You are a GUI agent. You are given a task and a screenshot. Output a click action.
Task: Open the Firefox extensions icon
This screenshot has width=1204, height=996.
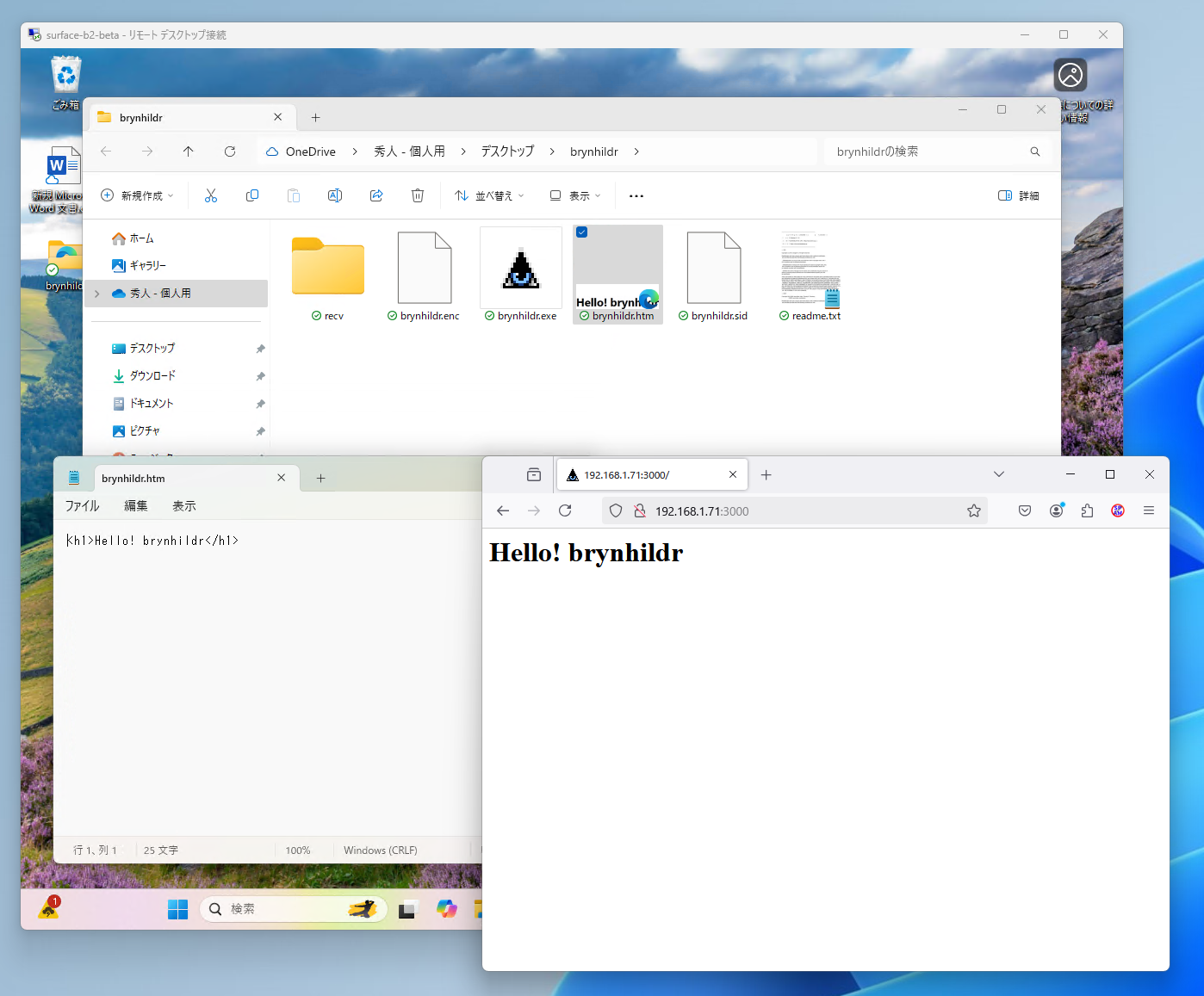click(1086, 510)
